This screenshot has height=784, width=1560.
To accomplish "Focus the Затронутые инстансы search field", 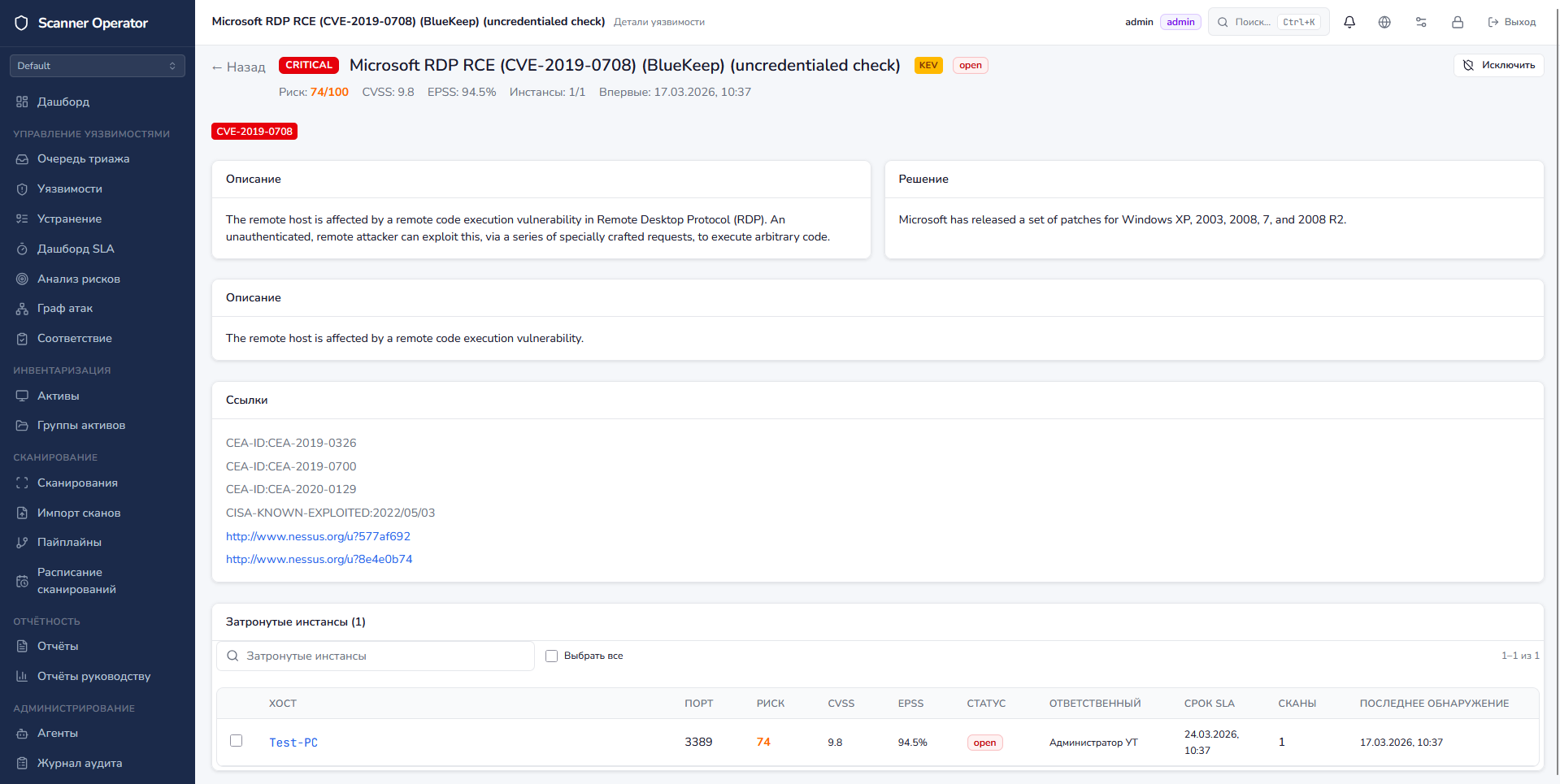I will click(x=376, y=656).
